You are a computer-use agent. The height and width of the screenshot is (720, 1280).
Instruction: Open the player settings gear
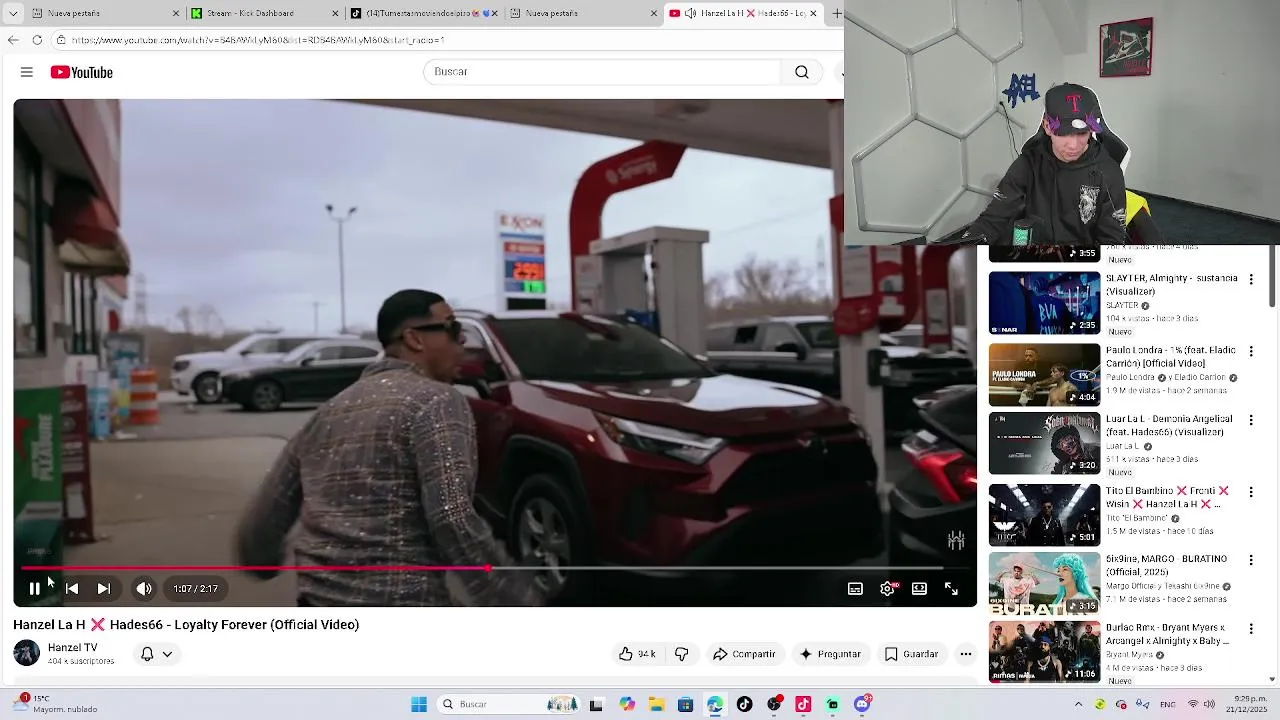(x=887, y=589)
